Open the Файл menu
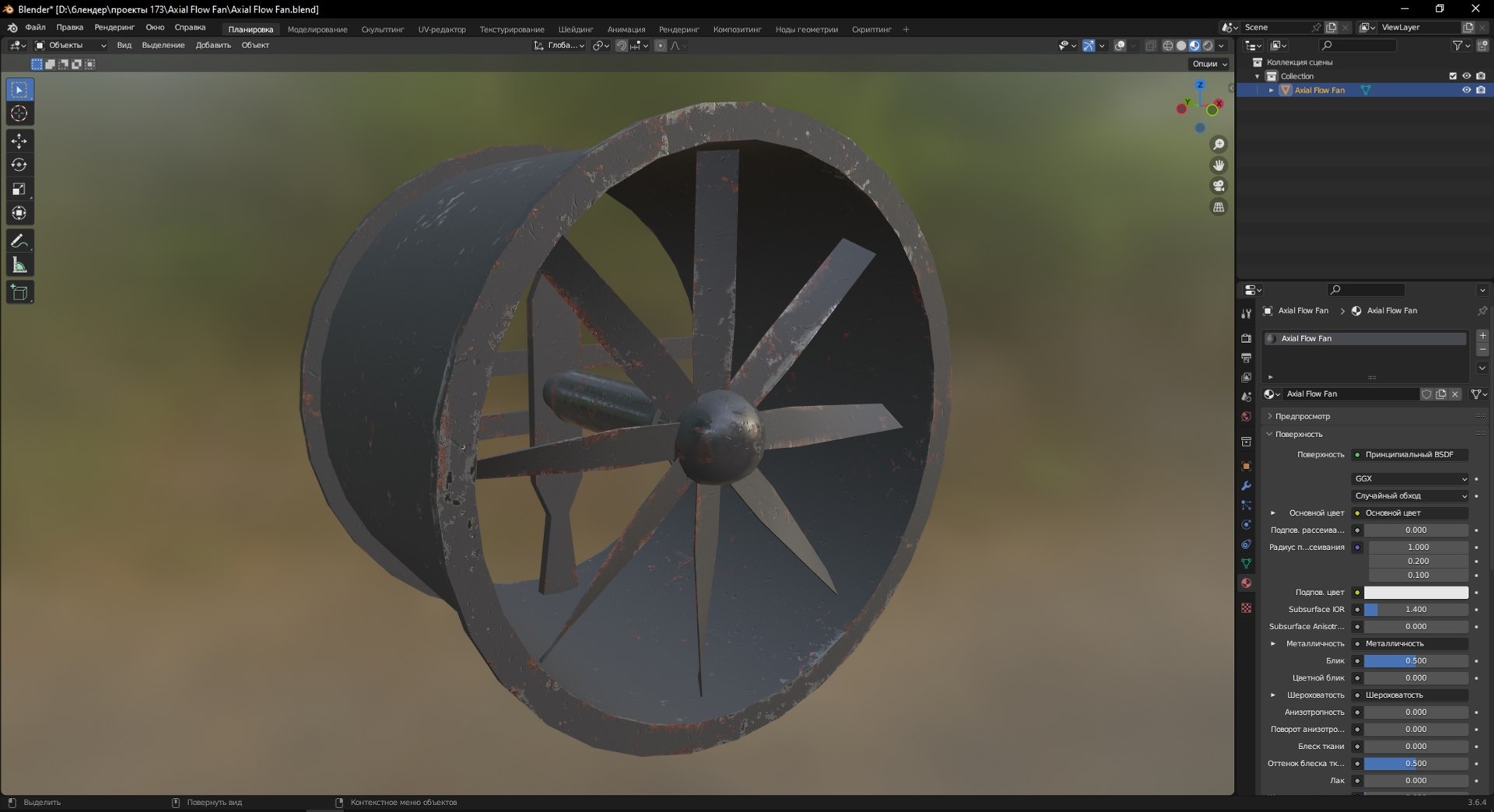The width and height of the screenshot is (1494, 812). coord(35,27)
